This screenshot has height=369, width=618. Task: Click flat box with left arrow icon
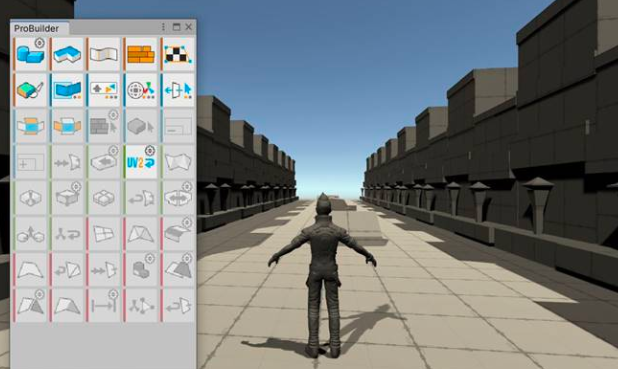click(x=104, y=162)
